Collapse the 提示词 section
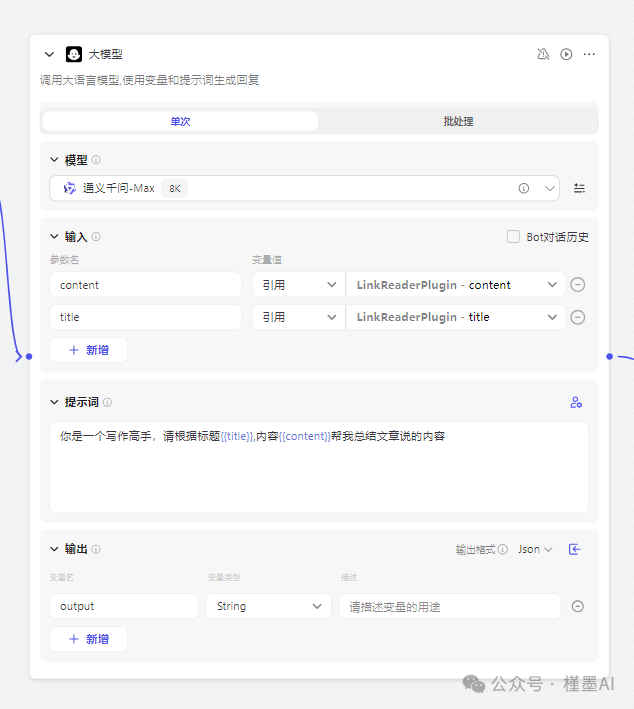Screen dimensions: 634x709 pyautogui.click(x=54, y=402)
